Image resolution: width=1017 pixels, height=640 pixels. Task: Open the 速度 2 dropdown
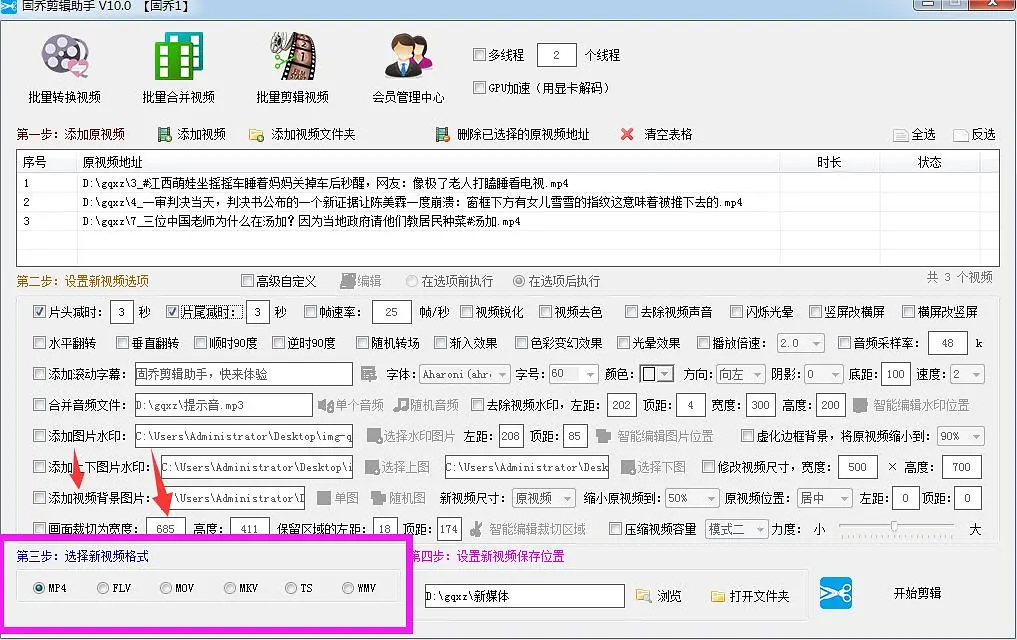(x=967, y=374)
